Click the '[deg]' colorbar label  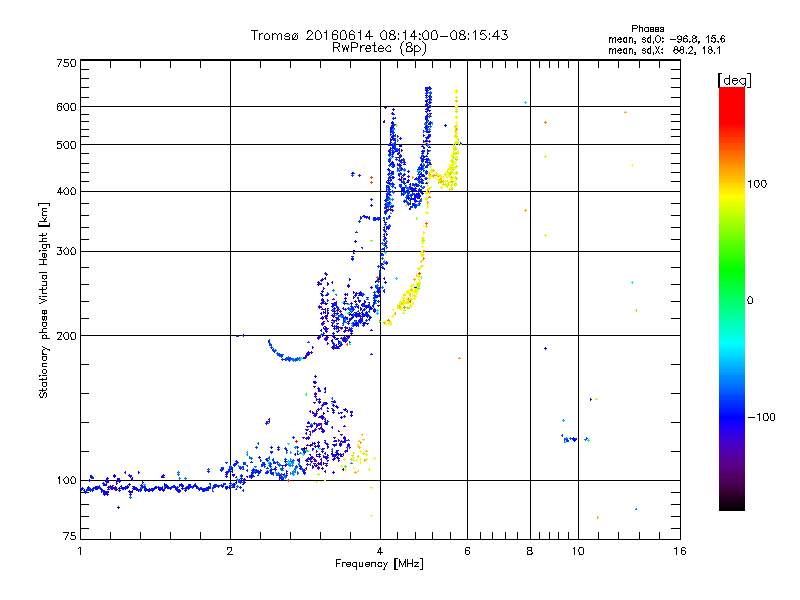pos(734,80)
